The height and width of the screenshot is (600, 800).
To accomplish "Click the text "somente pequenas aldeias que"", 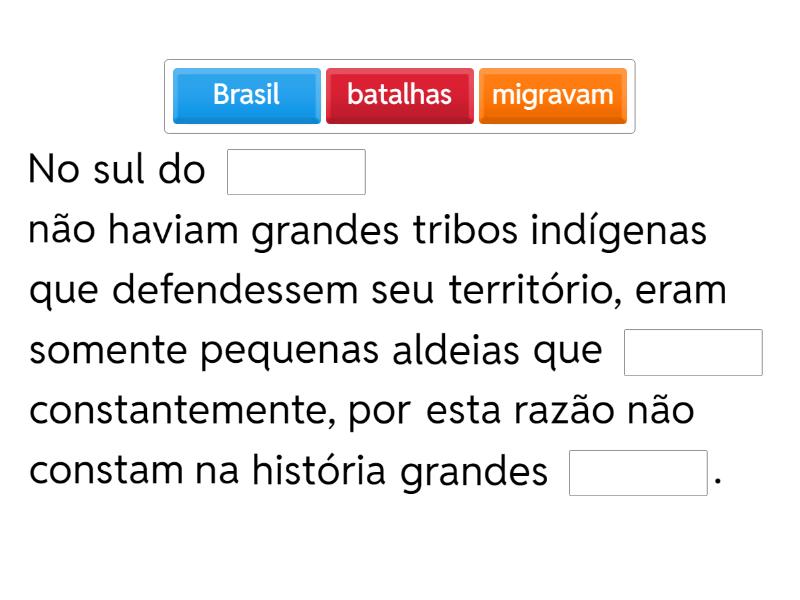I will [316, 351].
